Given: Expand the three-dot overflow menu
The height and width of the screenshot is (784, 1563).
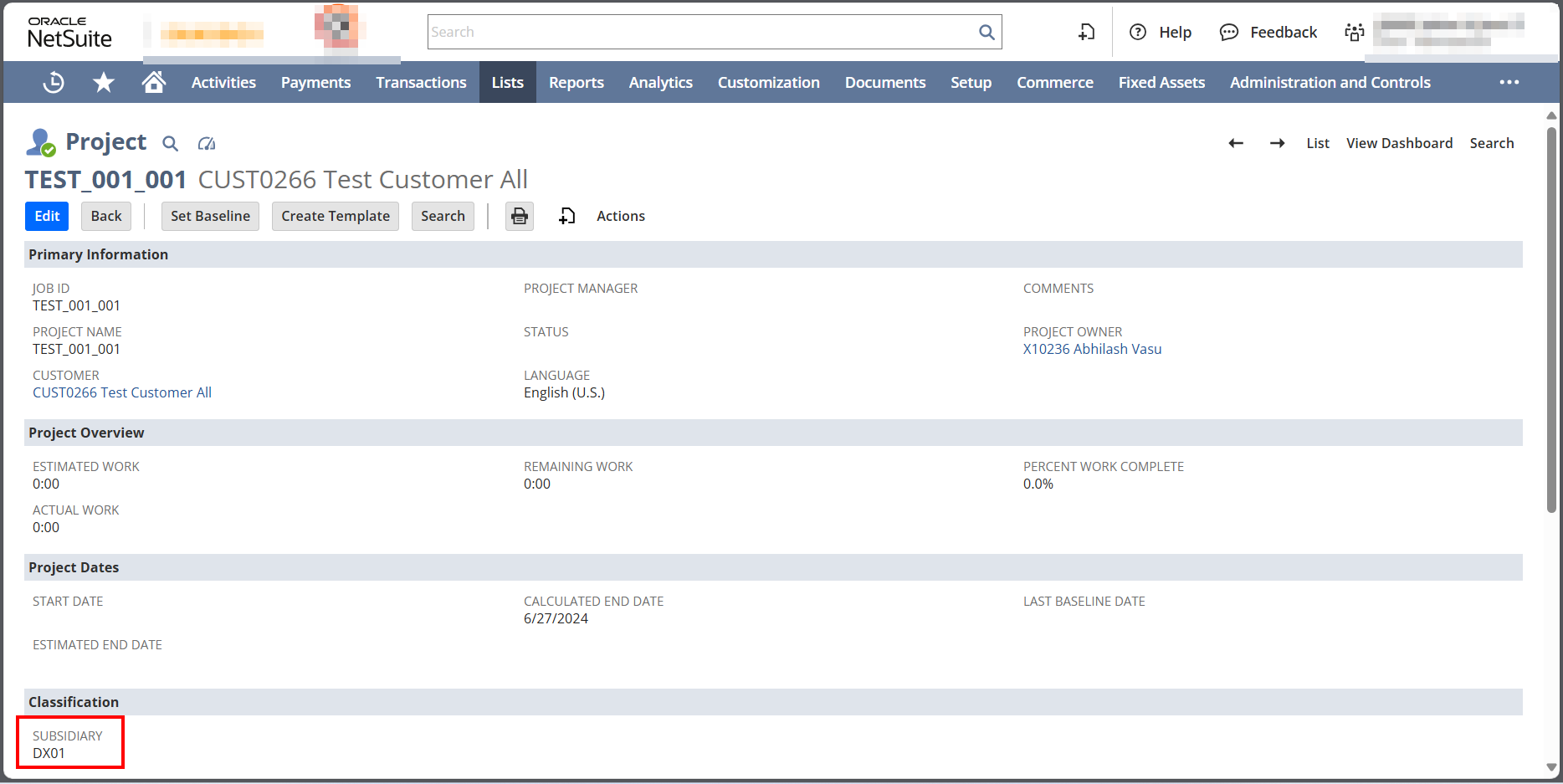Looking at the screenshot, I should click(1509, 82).
